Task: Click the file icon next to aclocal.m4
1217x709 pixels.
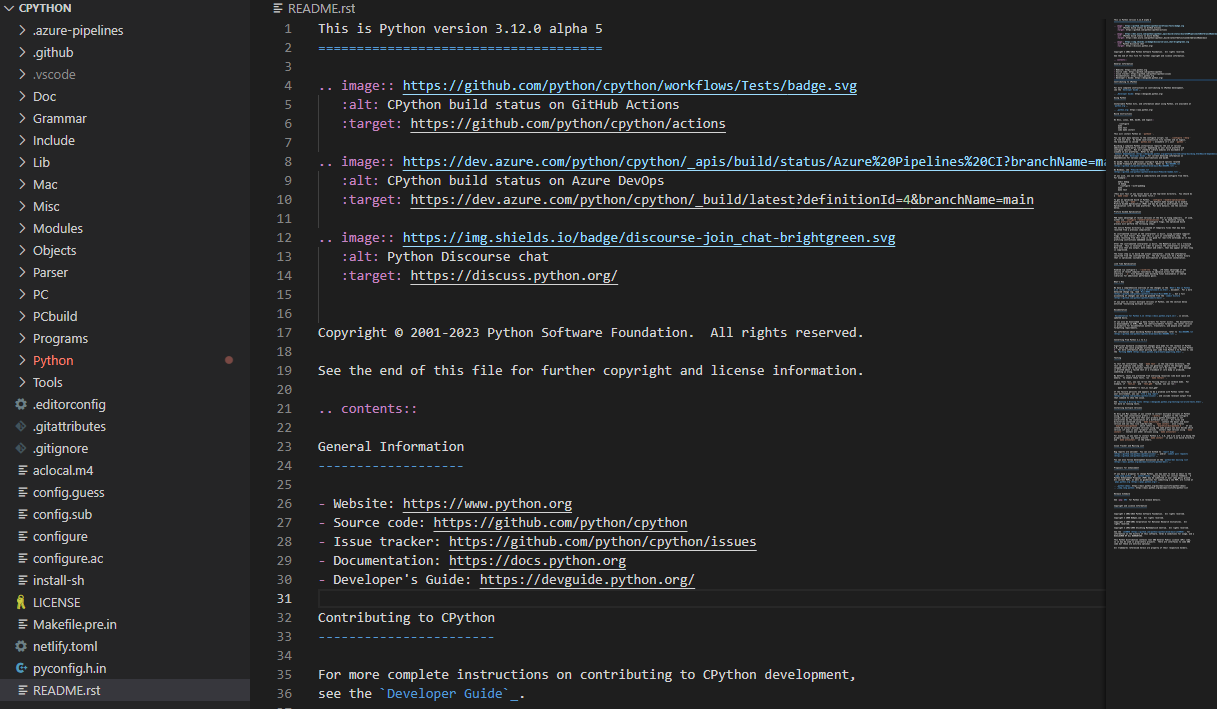Action: (21, 470)
